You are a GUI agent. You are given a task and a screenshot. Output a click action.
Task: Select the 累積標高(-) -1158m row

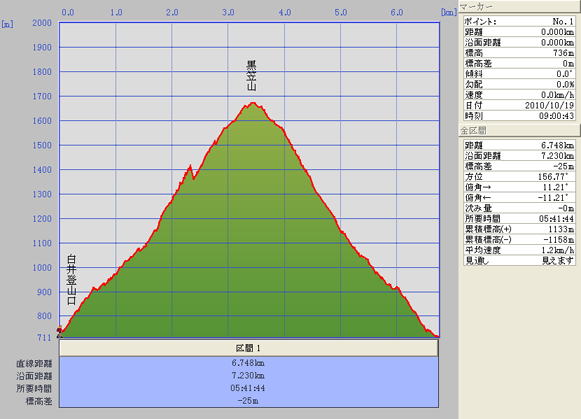tap(519, 240)
